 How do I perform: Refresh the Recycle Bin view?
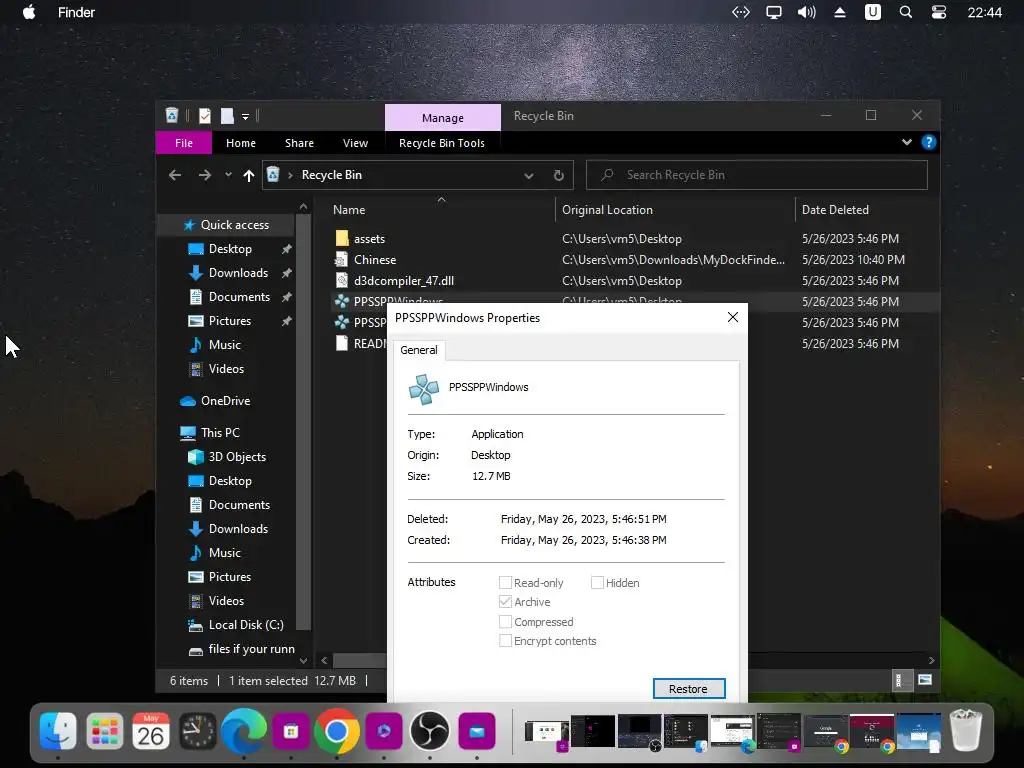558,175
